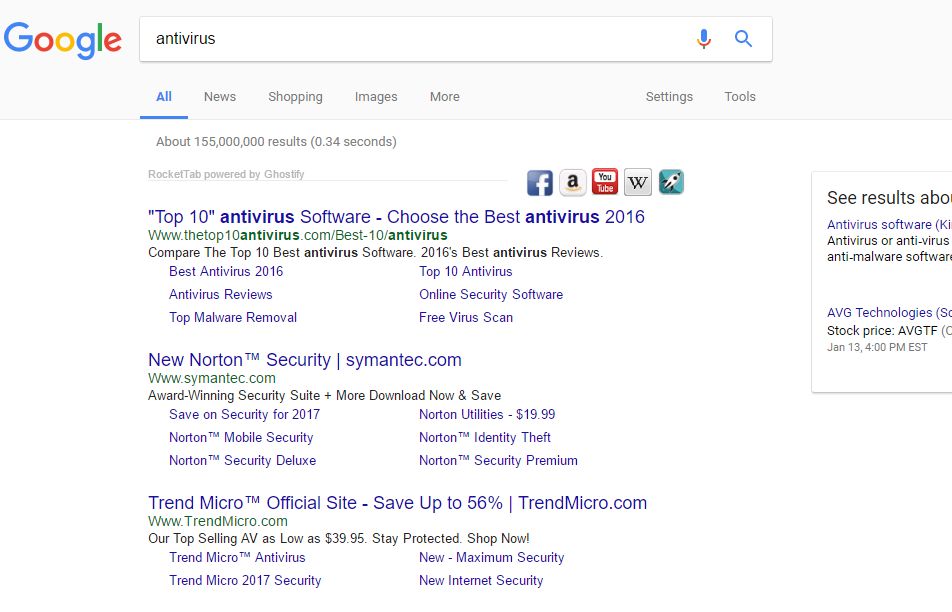Click the rocket icon in RocketTab bar
The height and width of the screenshot is (612, 952).
671,182
